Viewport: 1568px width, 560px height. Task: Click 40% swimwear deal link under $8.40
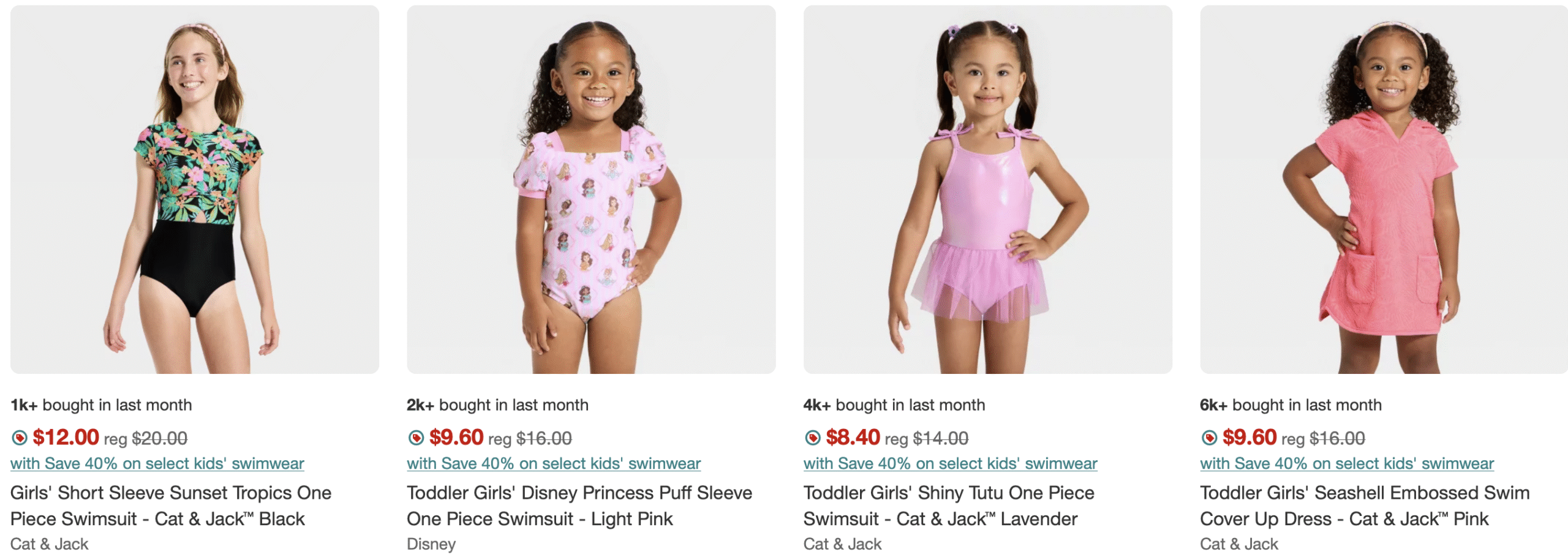click(x=950, y=464)
